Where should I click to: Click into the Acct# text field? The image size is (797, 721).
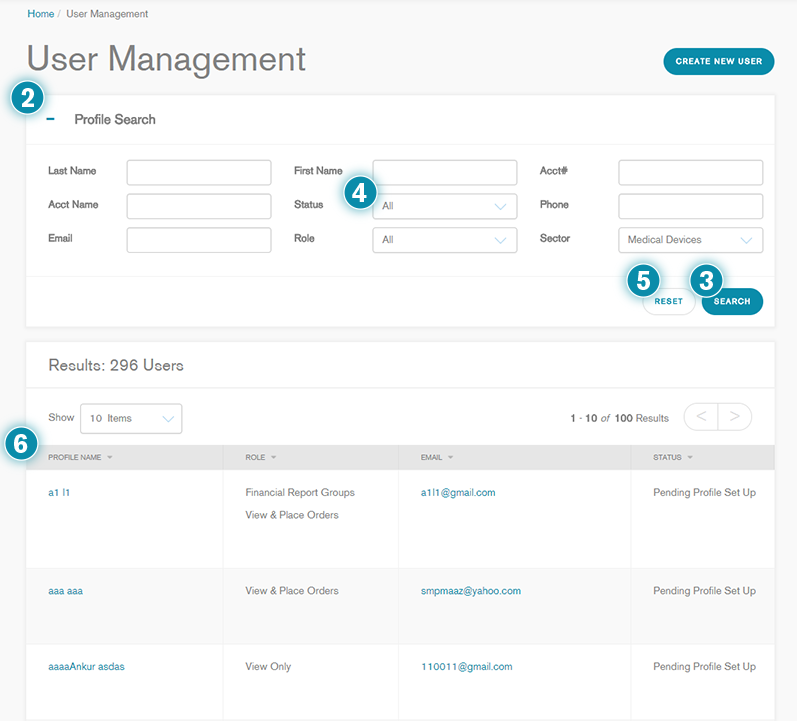click(690, 172)
